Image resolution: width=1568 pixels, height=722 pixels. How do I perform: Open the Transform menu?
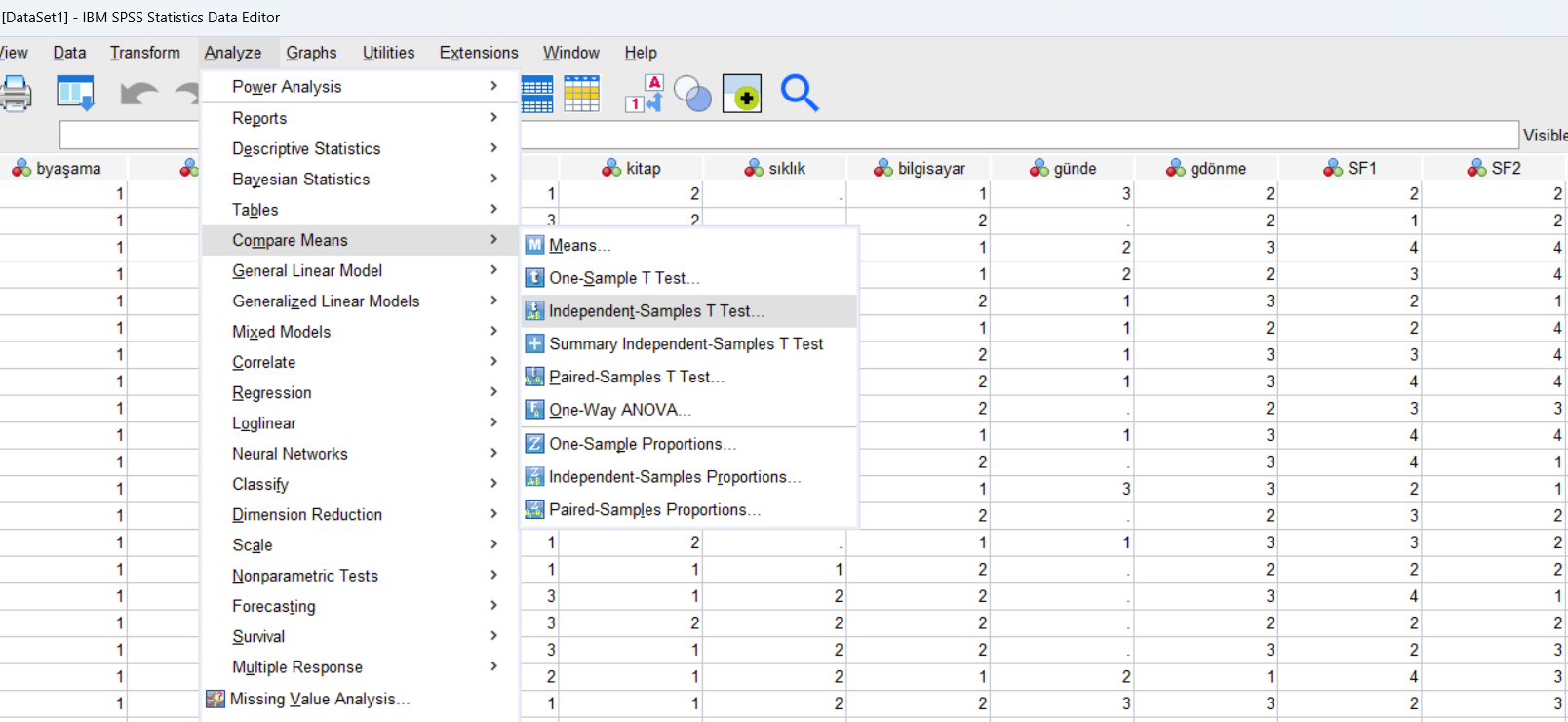click(145, 53)
